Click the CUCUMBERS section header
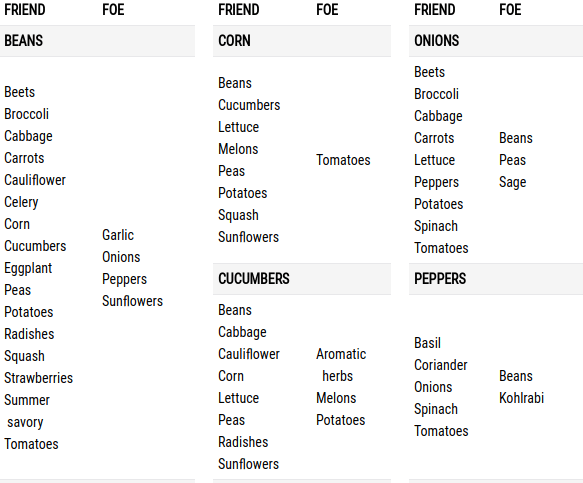Viewport: 583px width, 483px height. point(302,279)
